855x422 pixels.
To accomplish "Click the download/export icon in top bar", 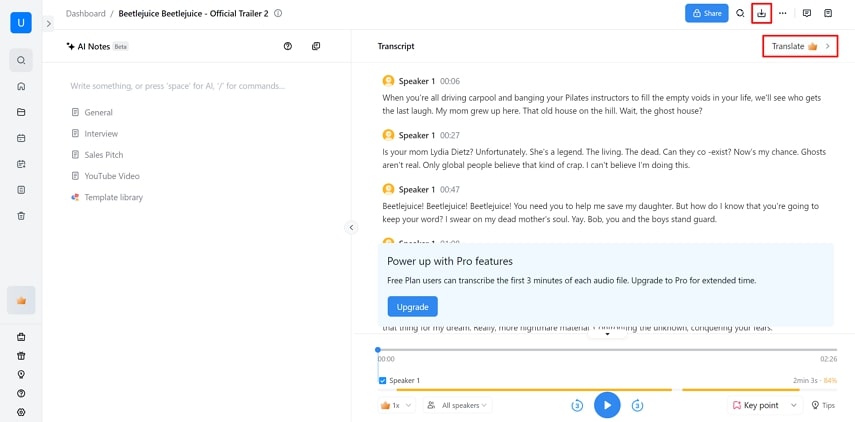I will [x=762, y=13].
